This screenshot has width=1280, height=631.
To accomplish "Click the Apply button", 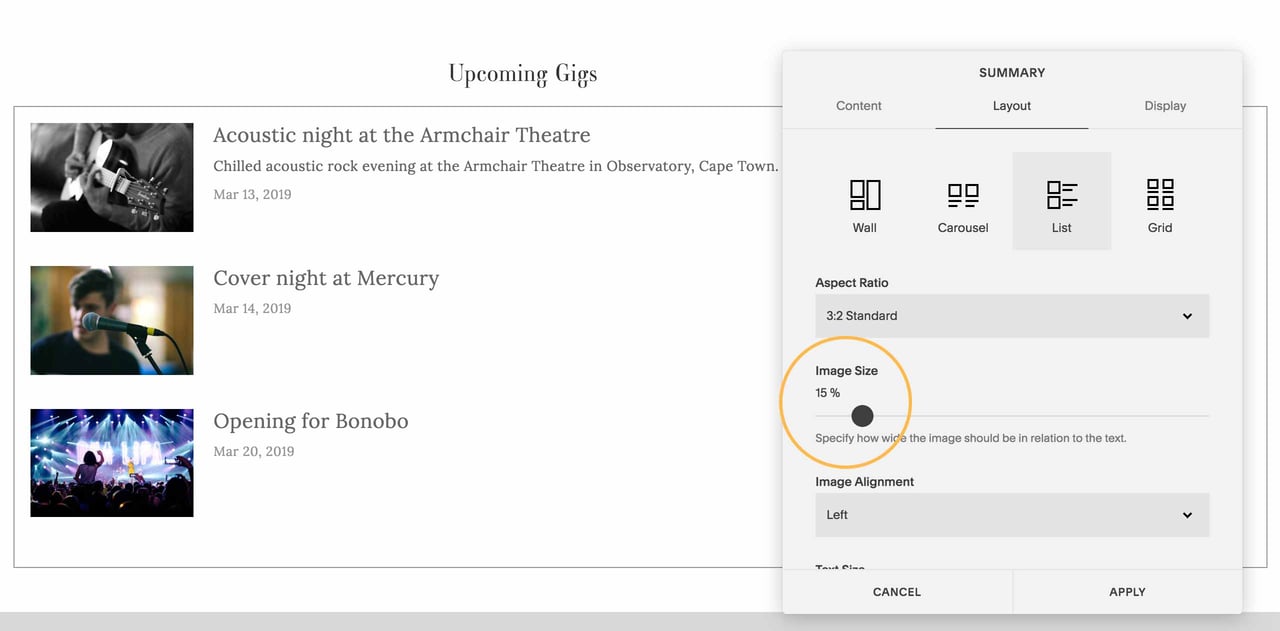I will tap(1126, 591).
